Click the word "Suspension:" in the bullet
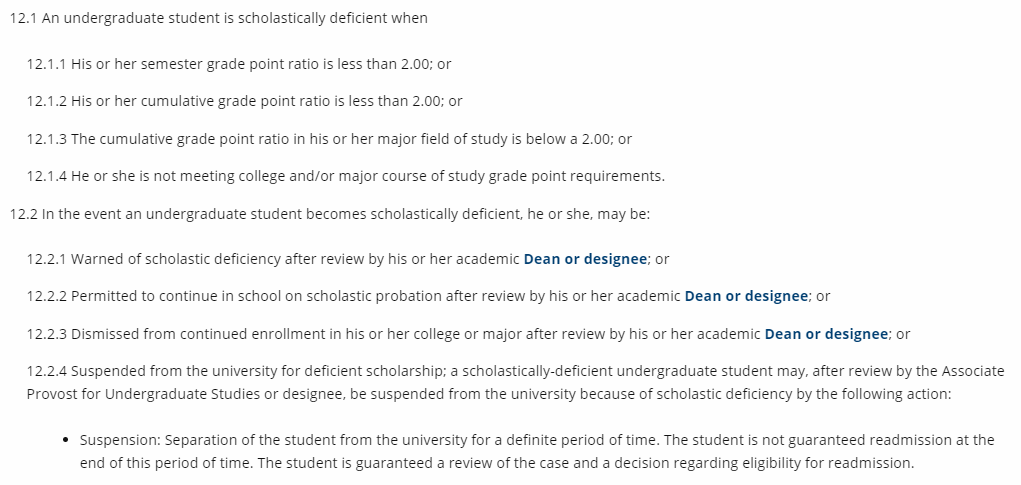 (120, 440)
